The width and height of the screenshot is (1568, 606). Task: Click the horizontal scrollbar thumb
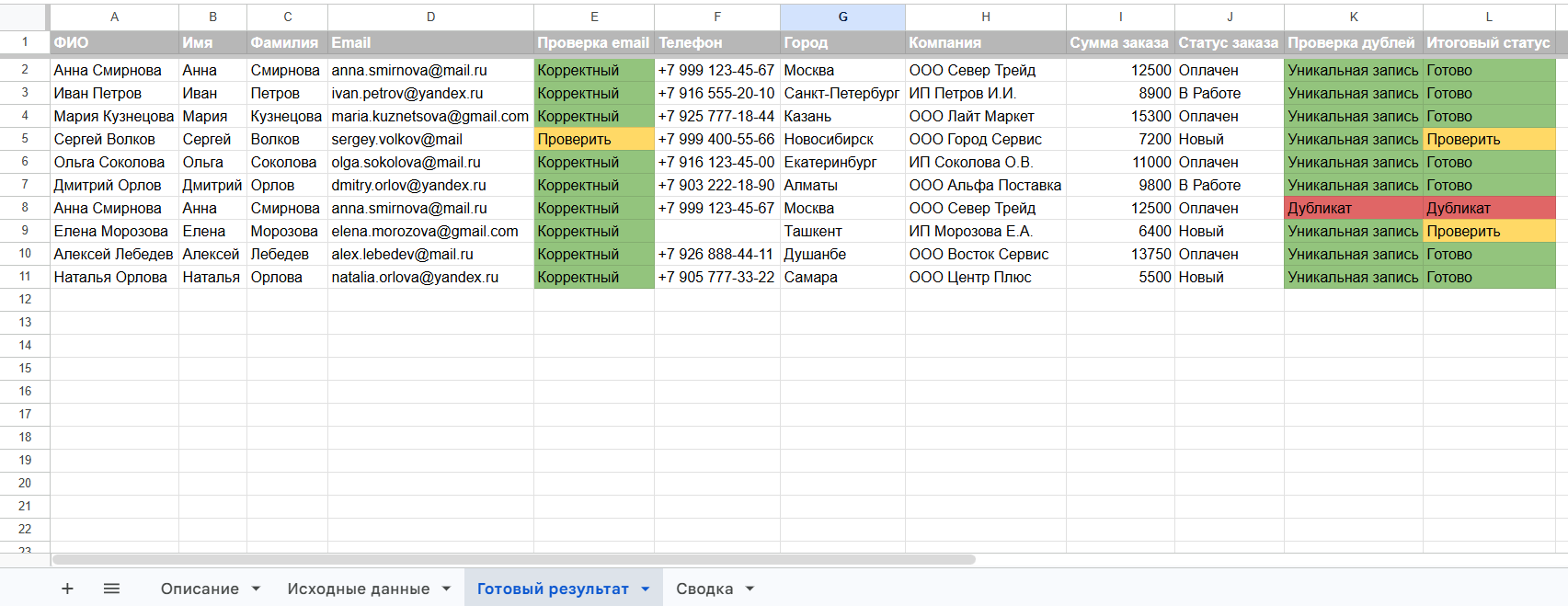[x=513, y=559]
